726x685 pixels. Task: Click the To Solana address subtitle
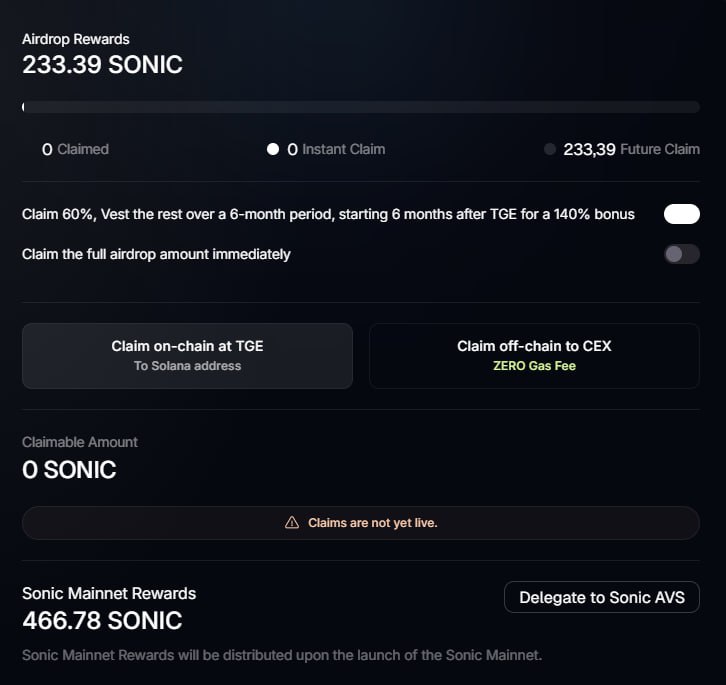[188, 366]
